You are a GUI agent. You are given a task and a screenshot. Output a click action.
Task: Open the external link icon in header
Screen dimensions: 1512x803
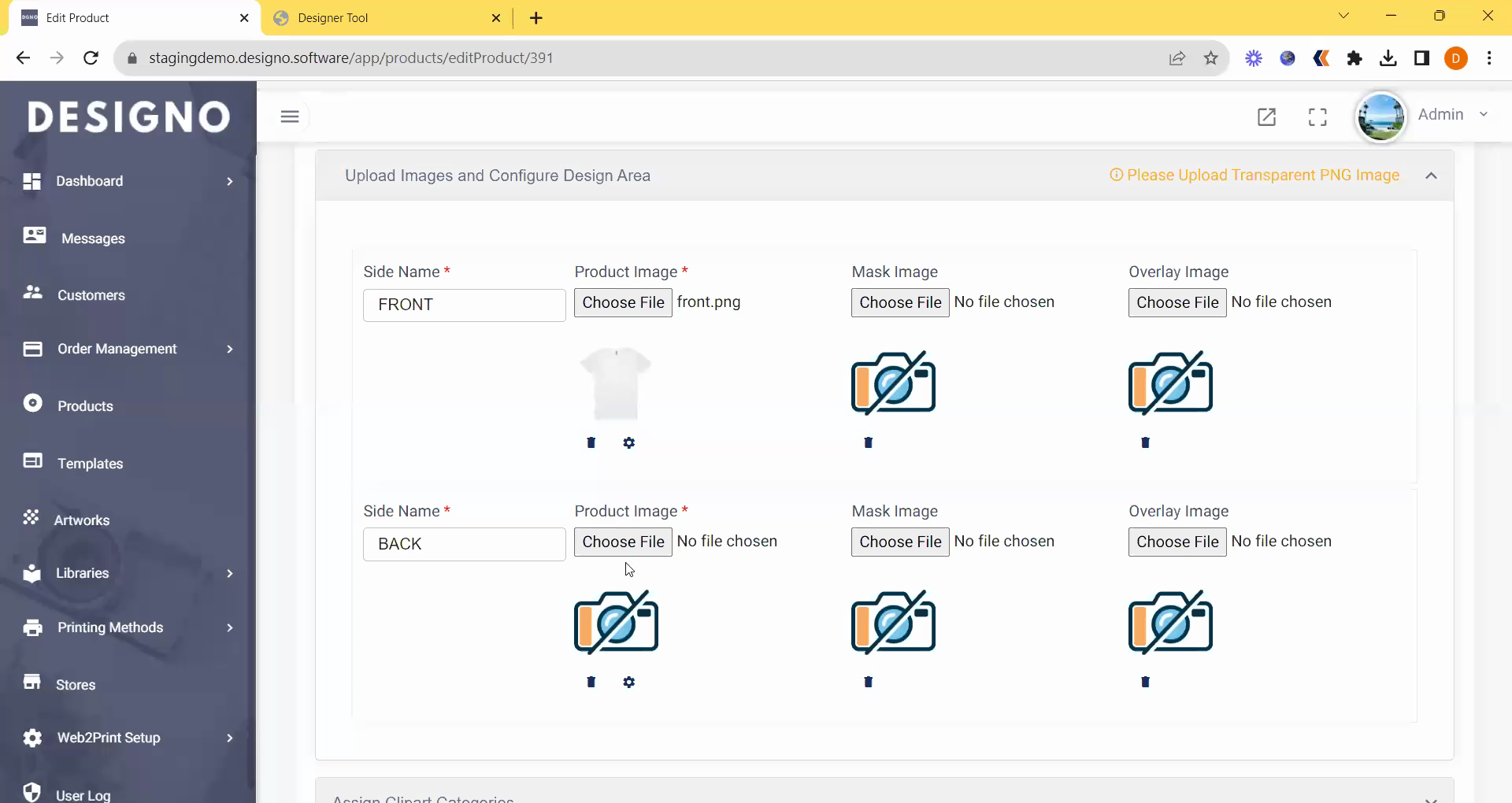point(1266,117)
